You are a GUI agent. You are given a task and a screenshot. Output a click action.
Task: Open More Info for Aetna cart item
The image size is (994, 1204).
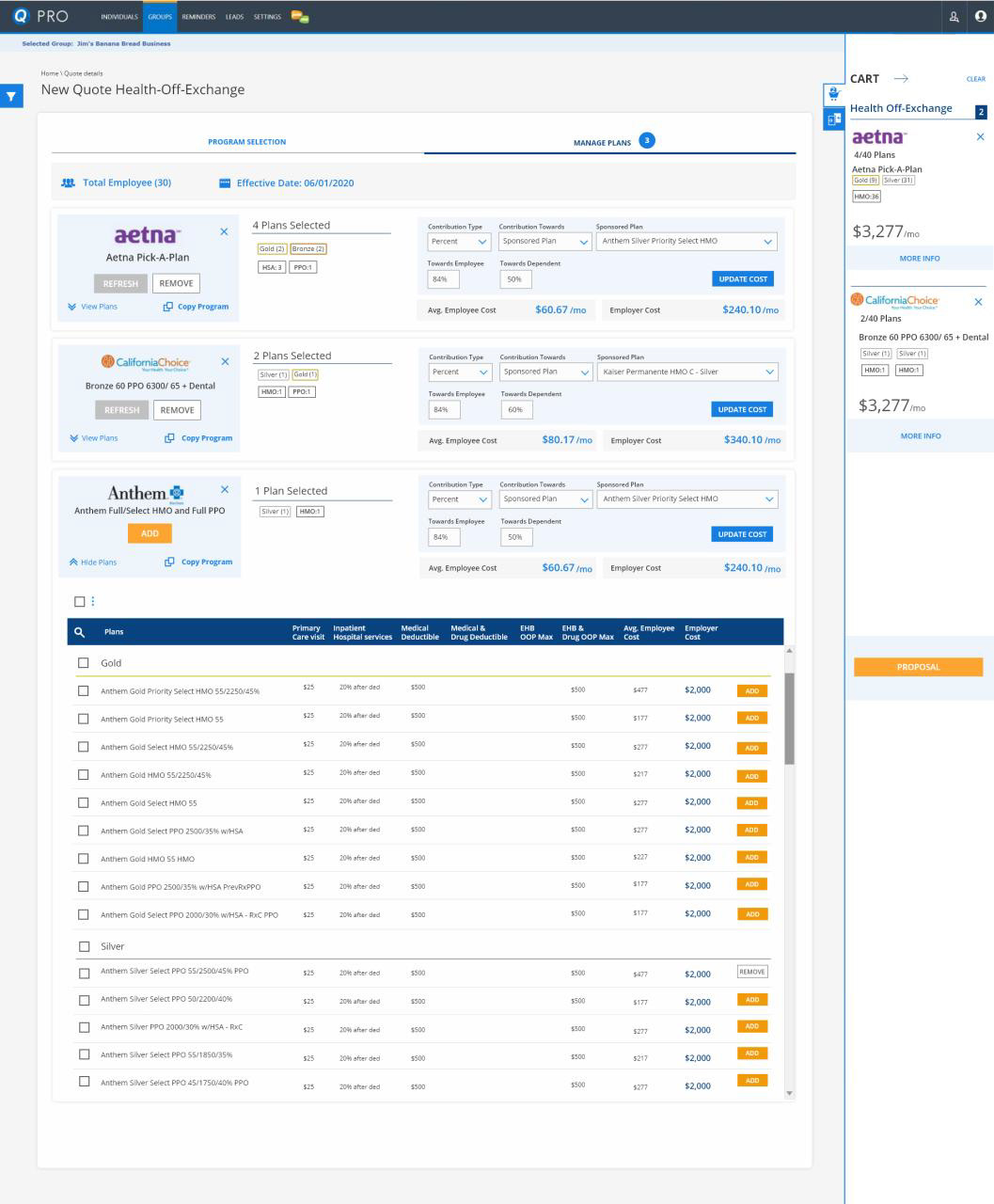920,258
